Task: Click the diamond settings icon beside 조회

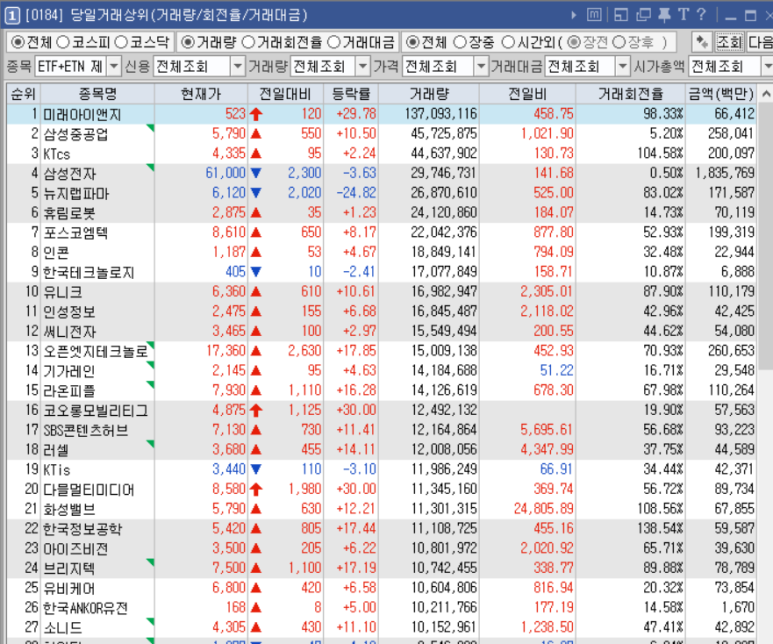Action: click(x=702, y=42)
